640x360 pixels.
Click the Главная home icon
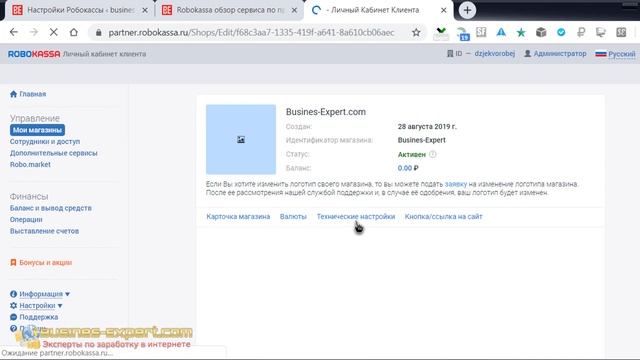(x=13, y=94)
